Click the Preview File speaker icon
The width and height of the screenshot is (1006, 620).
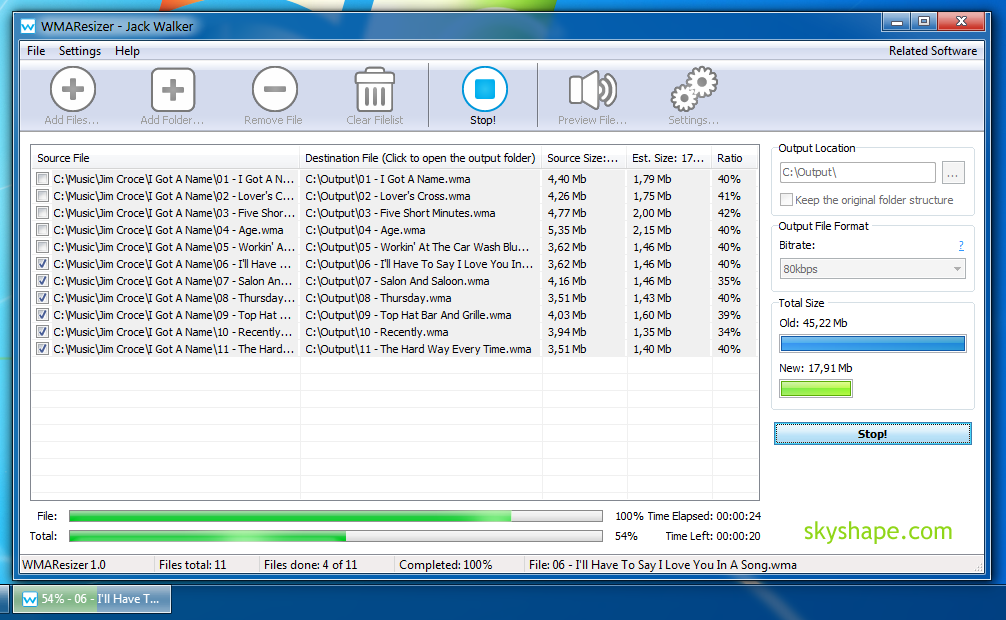pos(592,90)
